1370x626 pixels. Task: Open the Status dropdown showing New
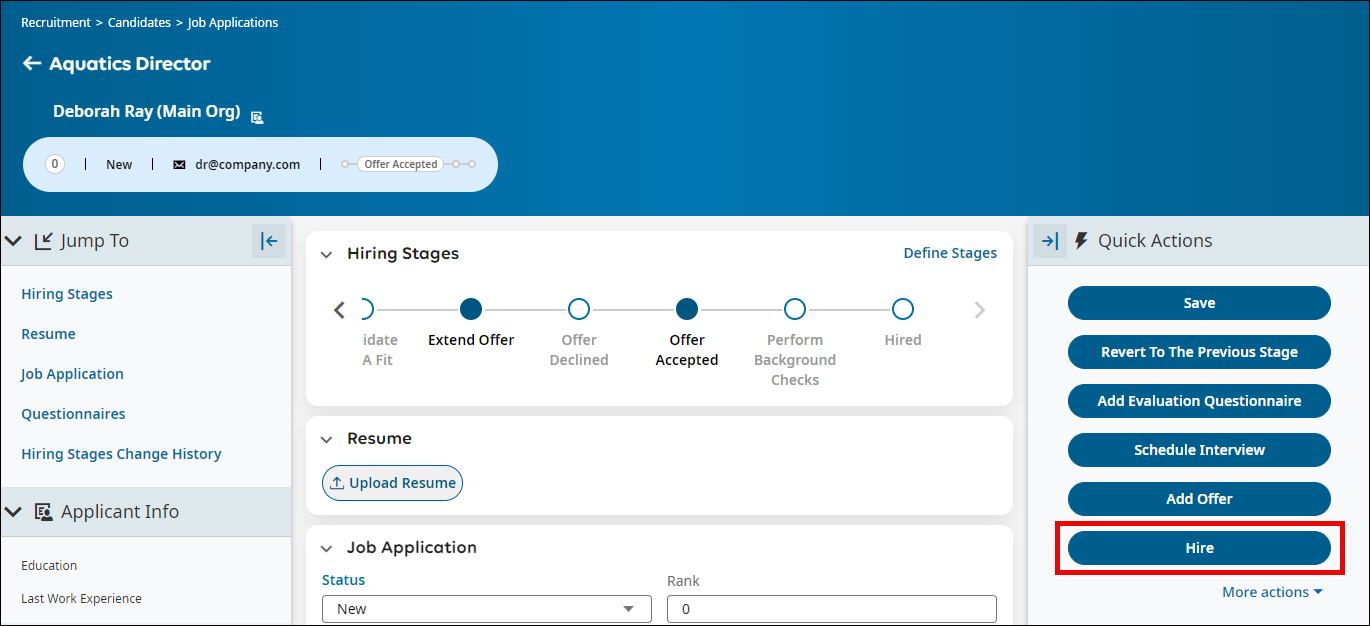pos(487,609)
